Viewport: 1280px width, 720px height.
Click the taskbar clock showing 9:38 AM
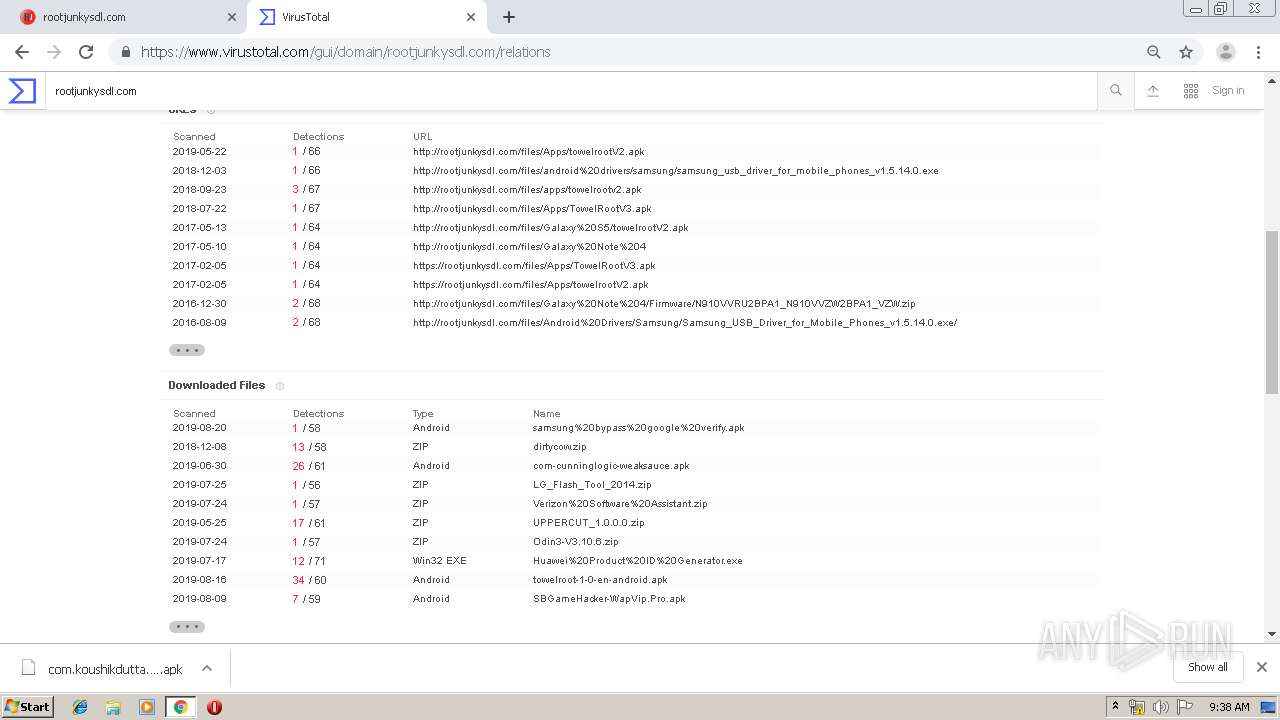coord(1229,707)
